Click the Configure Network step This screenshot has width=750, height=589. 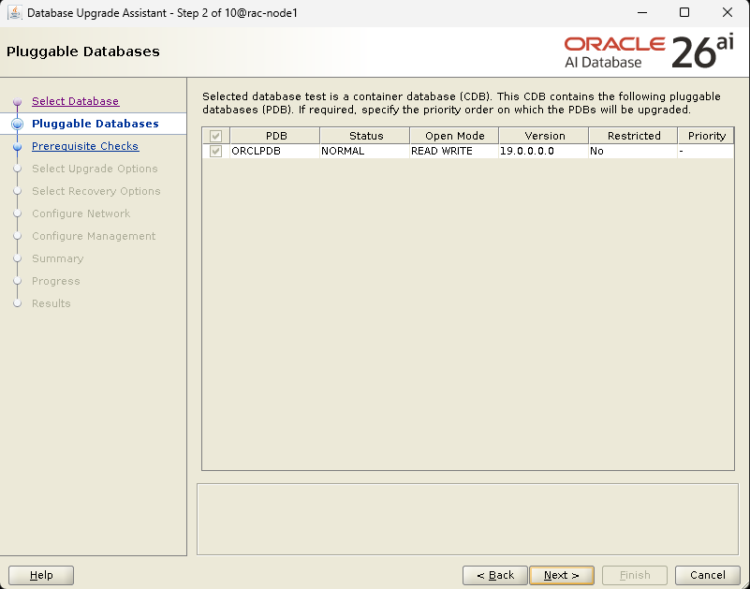point(81,213)
